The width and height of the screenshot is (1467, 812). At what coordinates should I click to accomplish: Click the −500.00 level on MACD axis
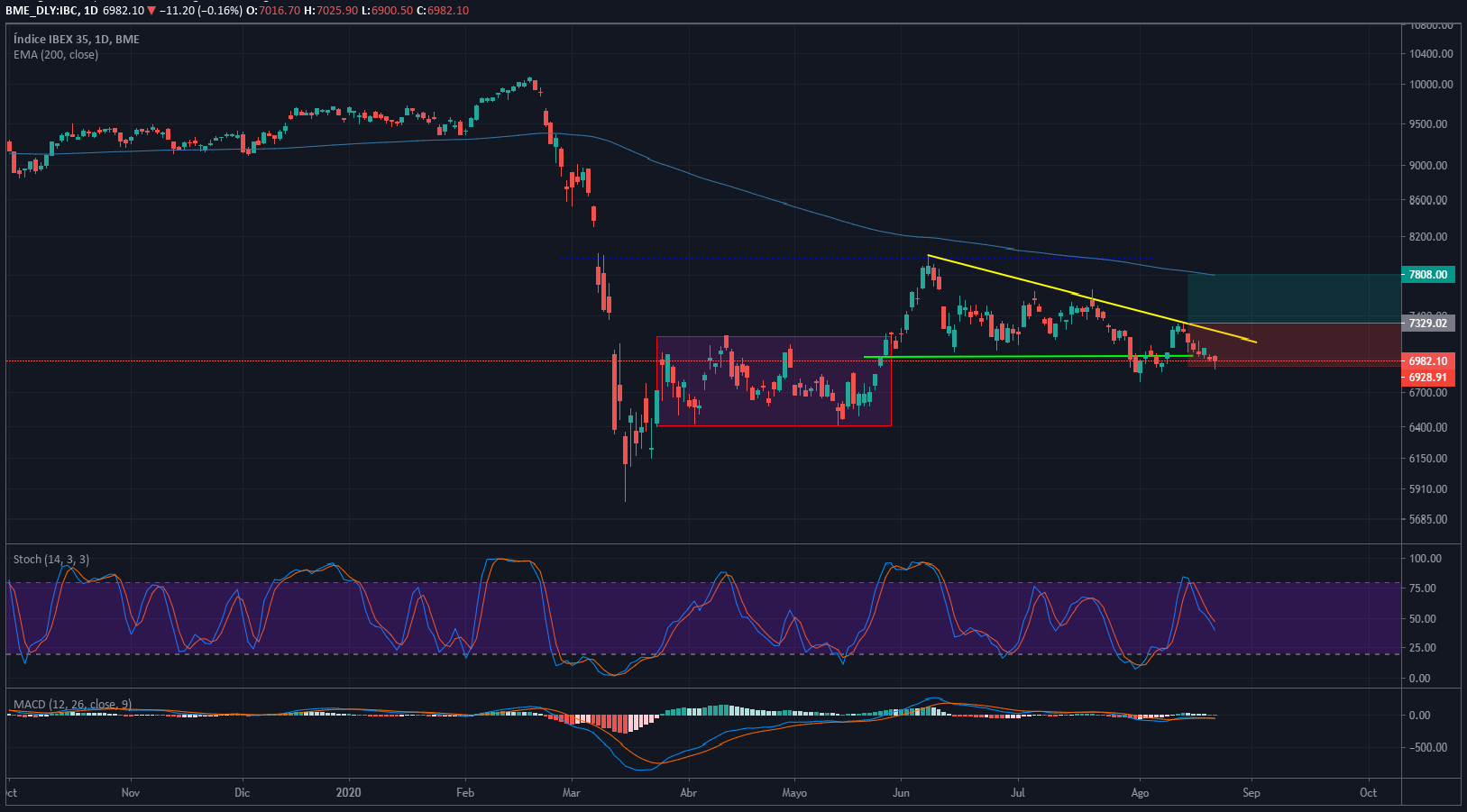[1428, 747]
